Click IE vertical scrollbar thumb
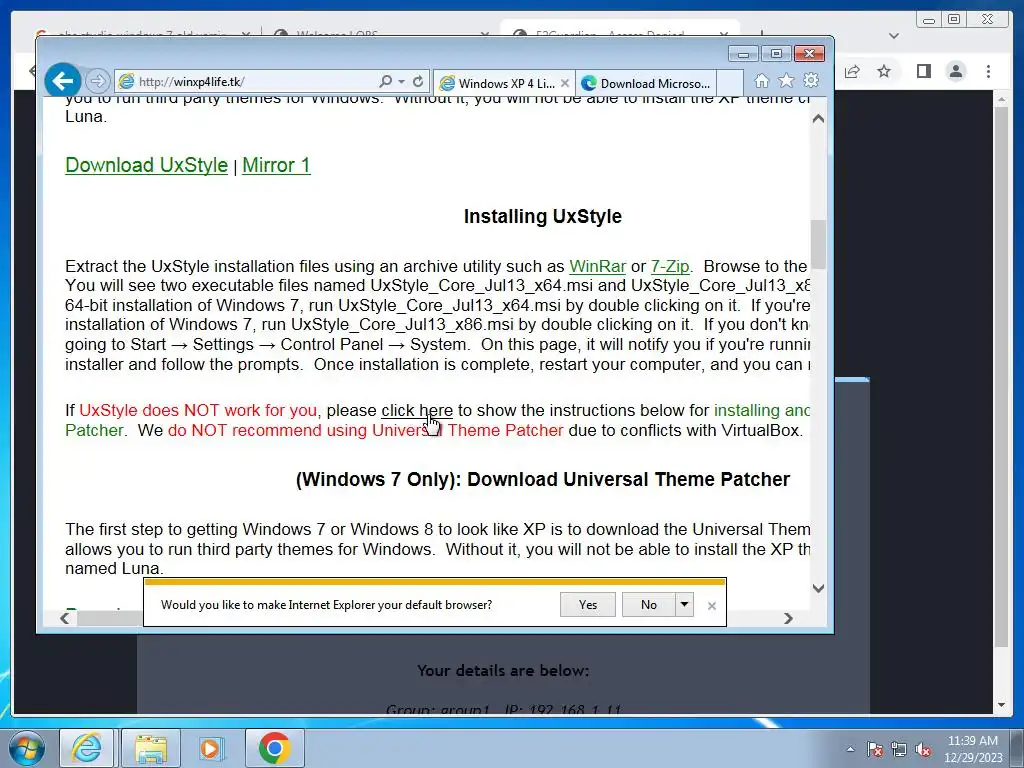 [818, 244]
